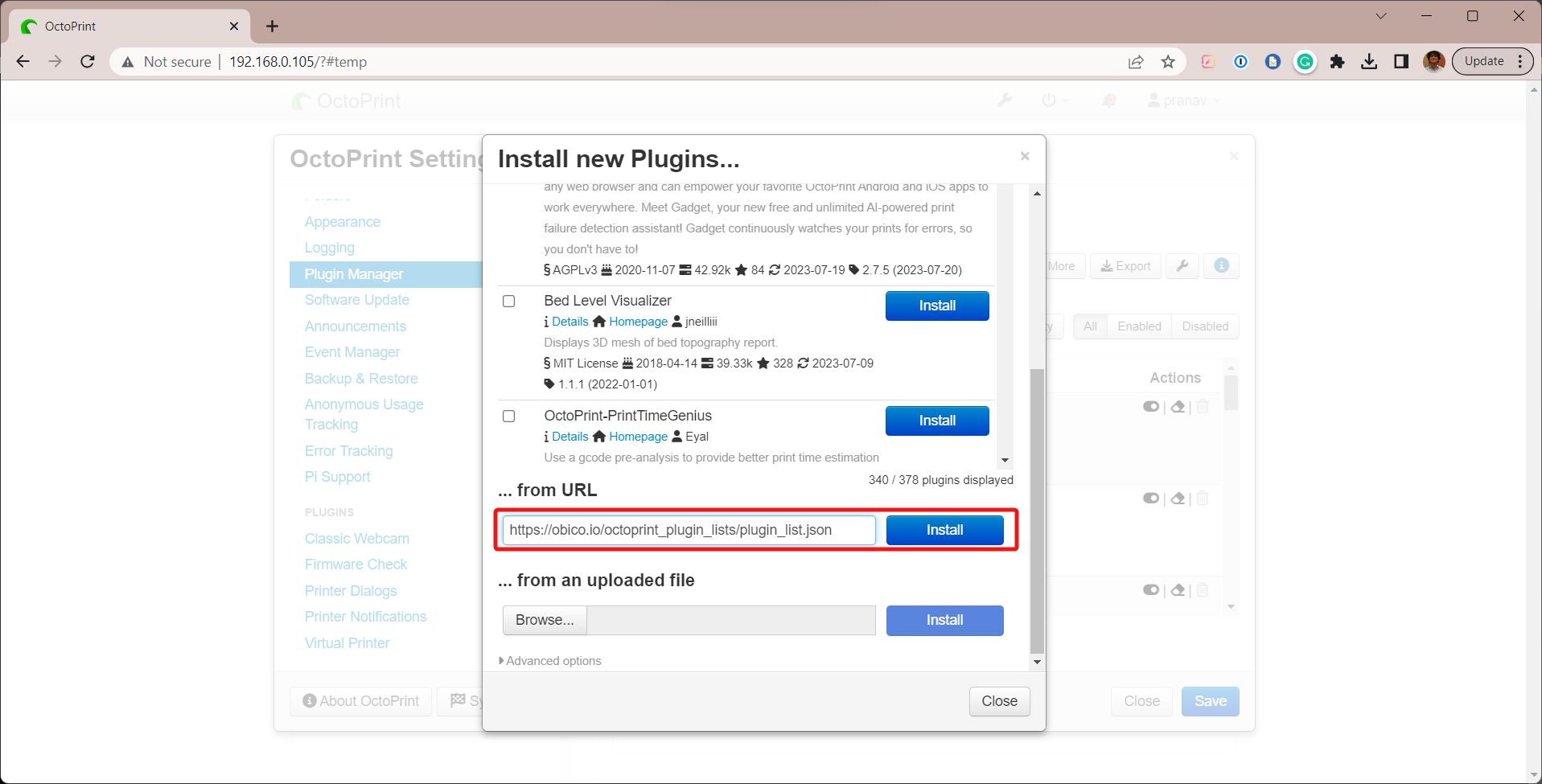Viewport: 1542px width, 784px height.
Task: Open Software Update settings
Action: coord(357,300)
